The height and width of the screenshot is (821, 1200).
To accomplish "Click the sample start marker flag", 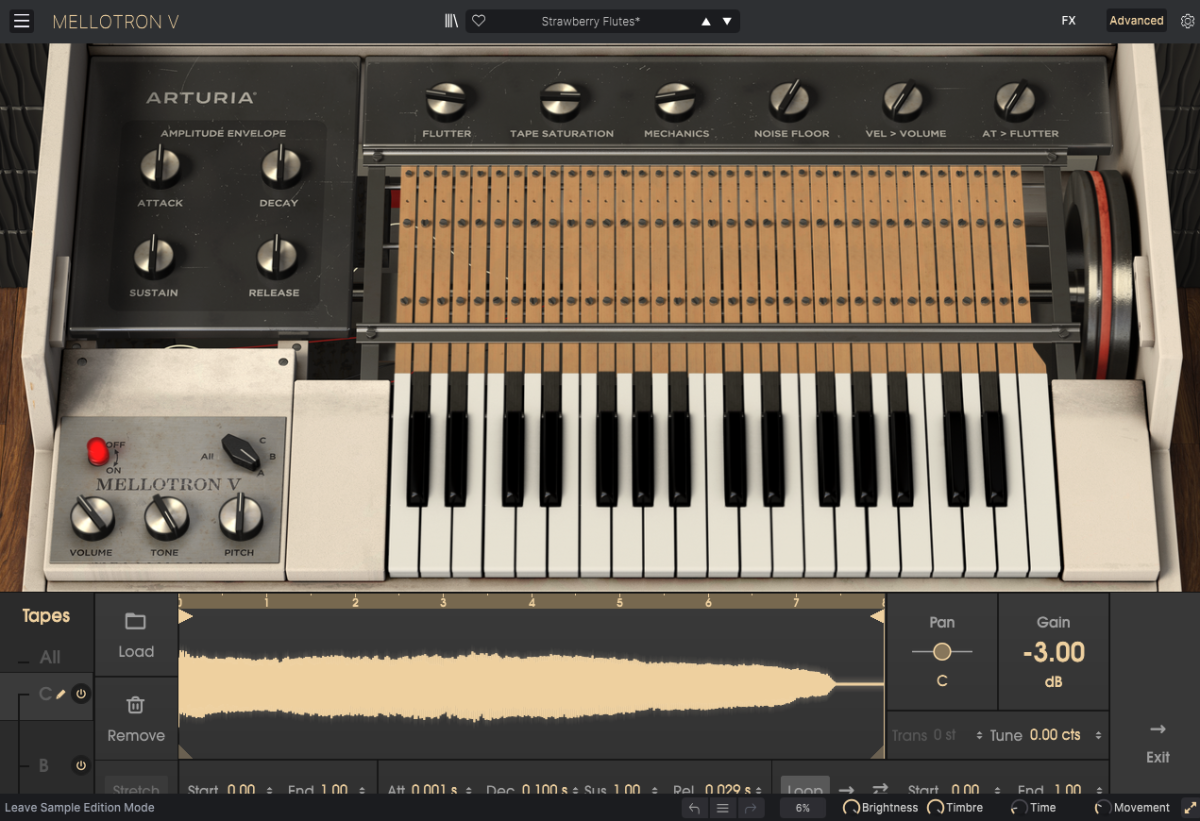I will 186,617.
